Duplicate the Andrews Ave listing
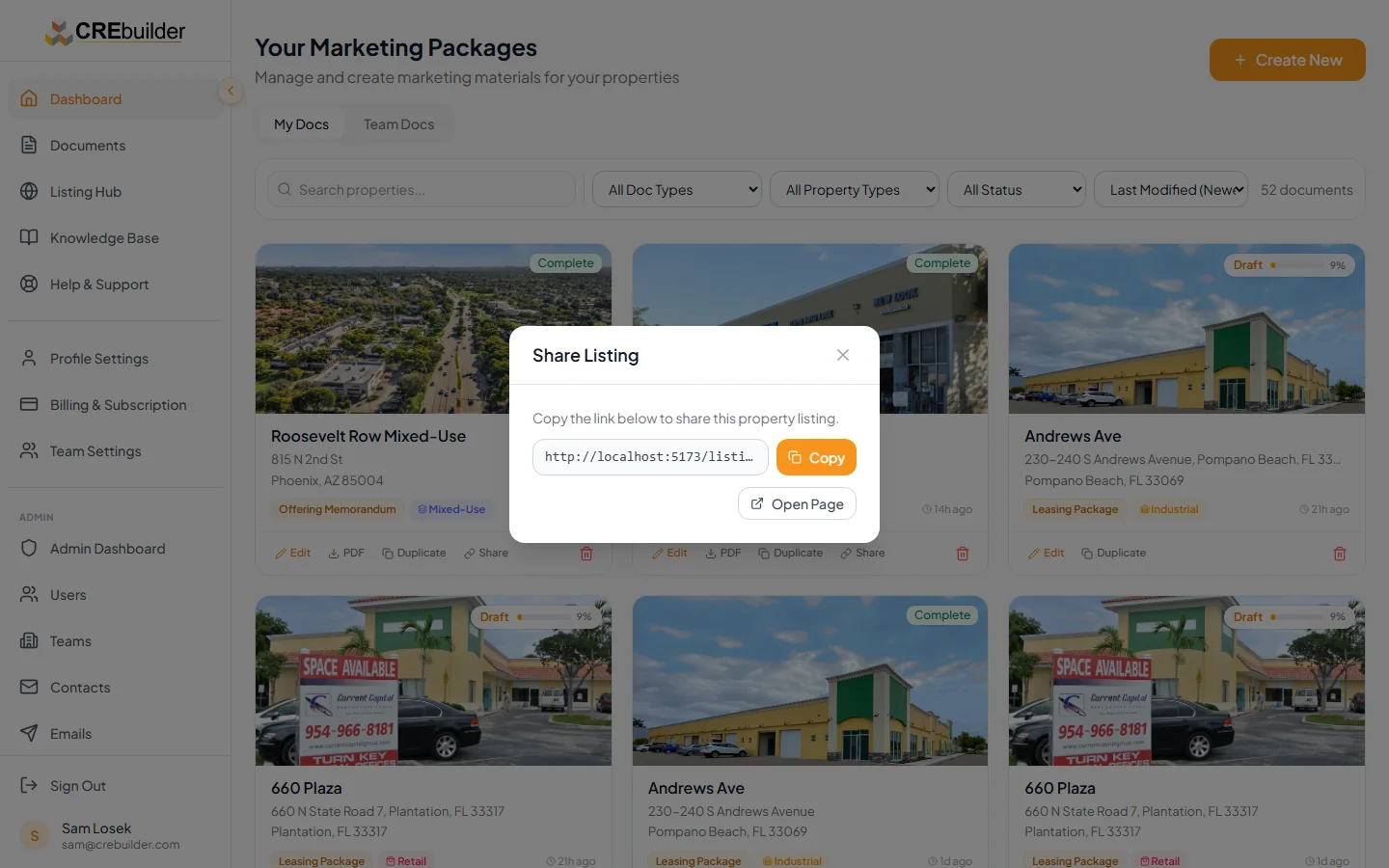This screenshot has height=868, width=1389. [1114, 553]
